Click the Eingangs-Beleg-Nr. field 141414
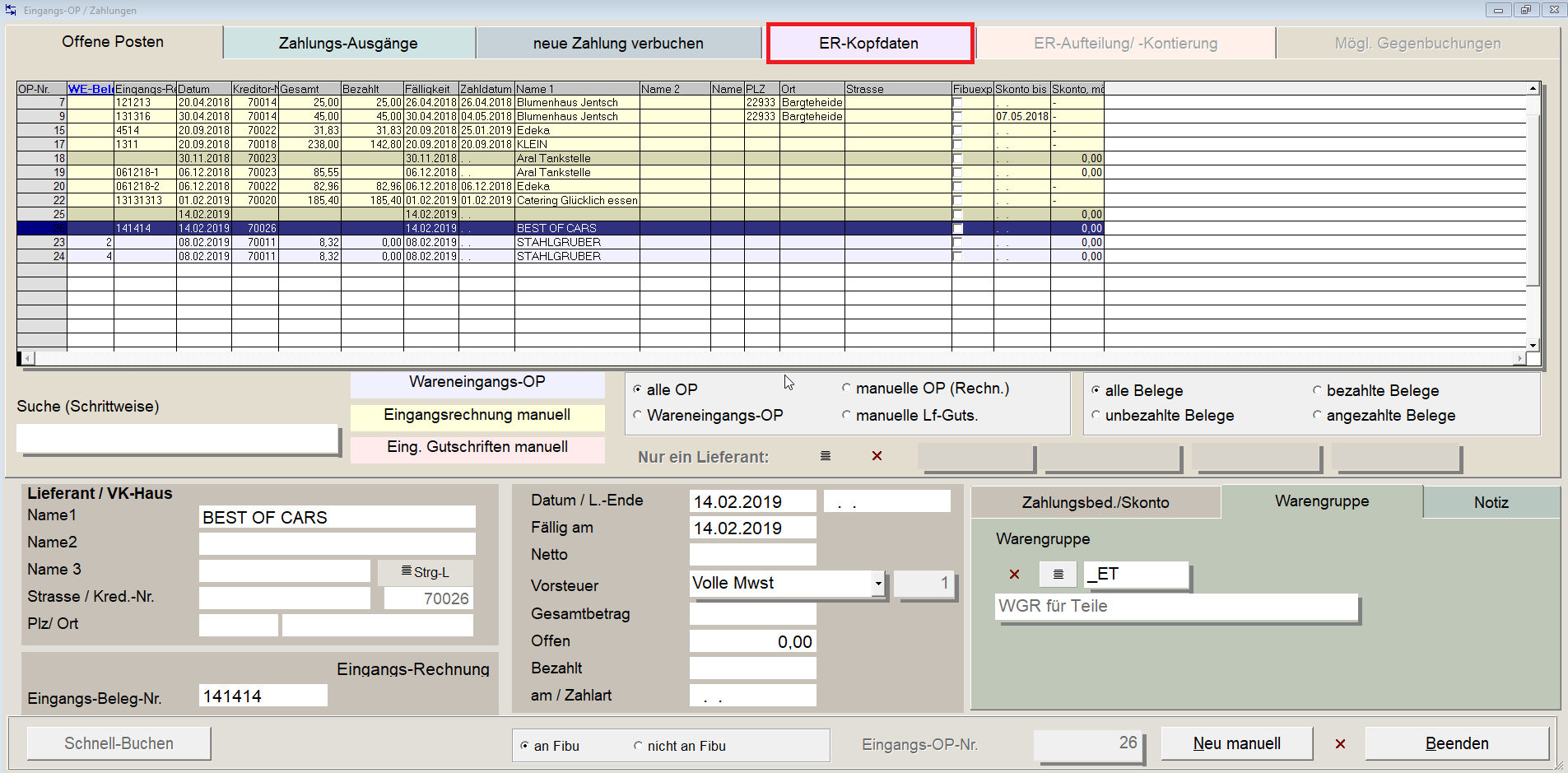Screen dimensions: 1568x773 tap(263, 696)
